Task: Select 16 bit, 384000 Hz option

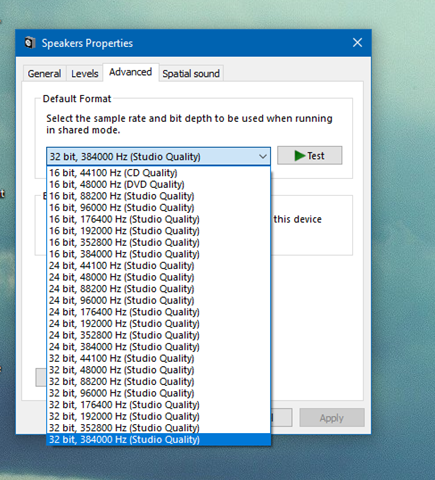Action: point(159,254)
